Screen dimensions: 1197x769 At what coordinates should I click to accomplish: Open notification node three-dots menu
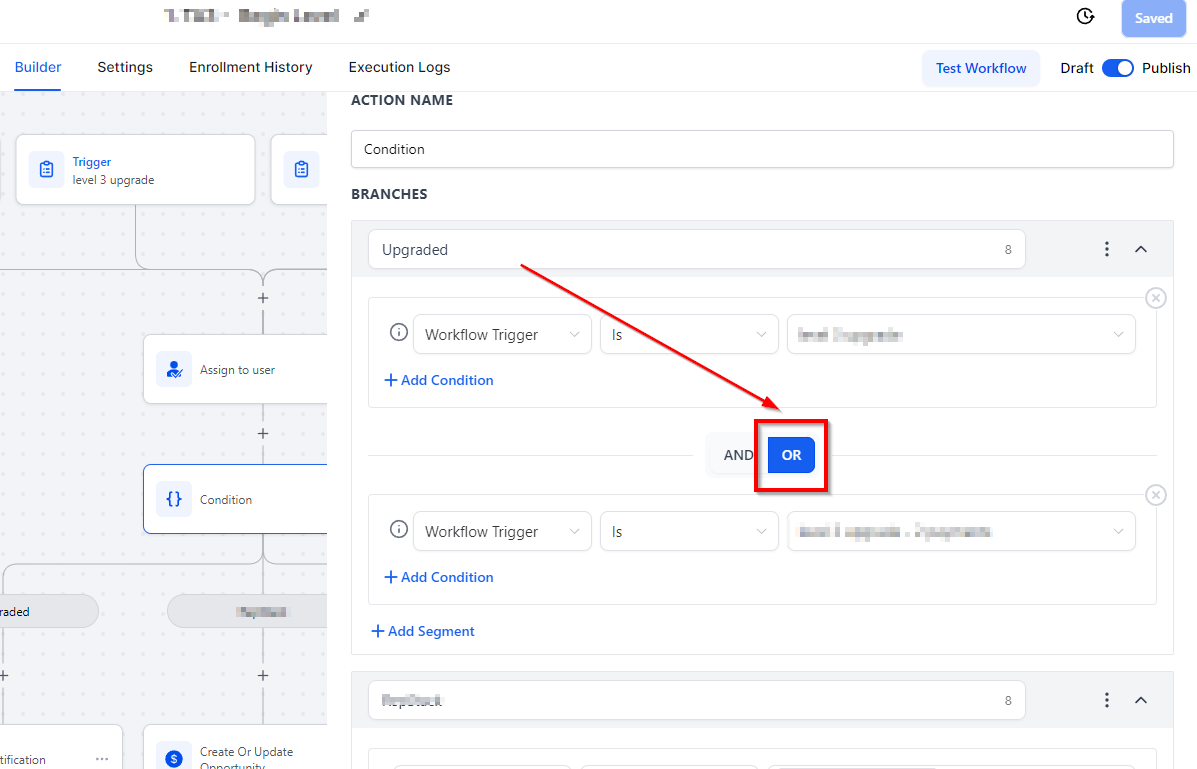point(102,759)
